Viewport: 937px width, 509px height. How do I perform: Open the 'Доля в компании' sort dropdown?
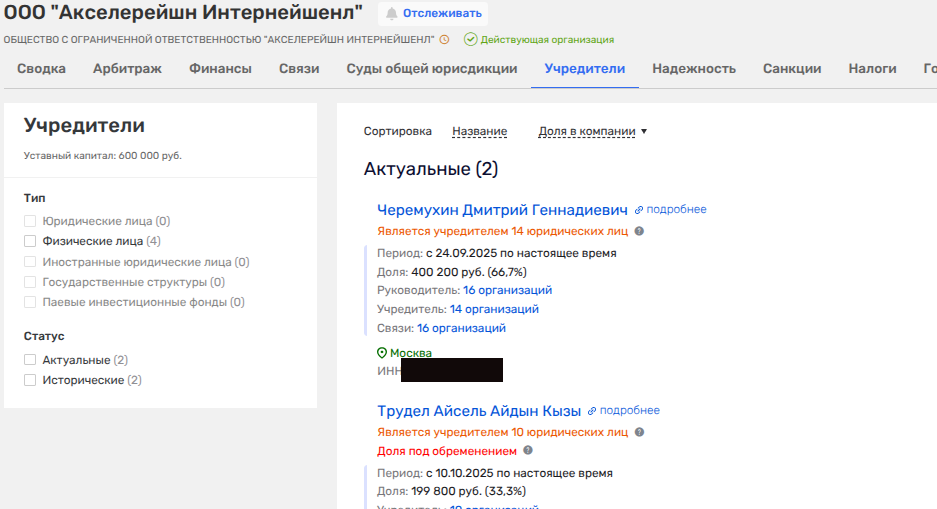(x=592, y=131)
